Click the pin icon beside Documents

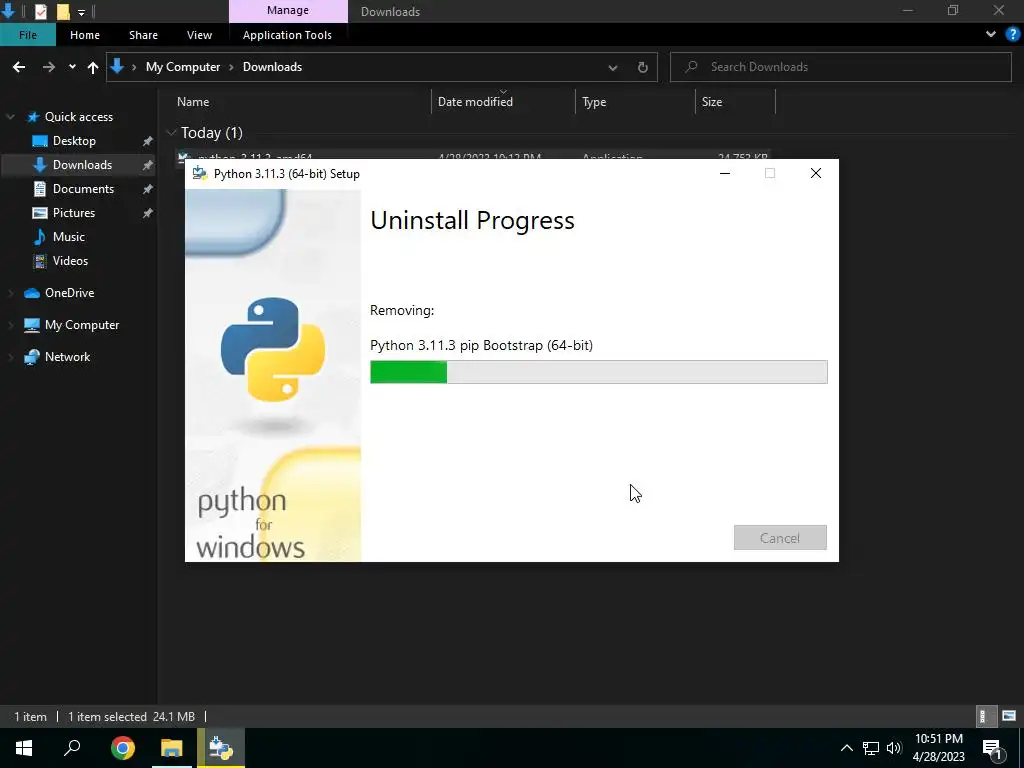(148, 189)
